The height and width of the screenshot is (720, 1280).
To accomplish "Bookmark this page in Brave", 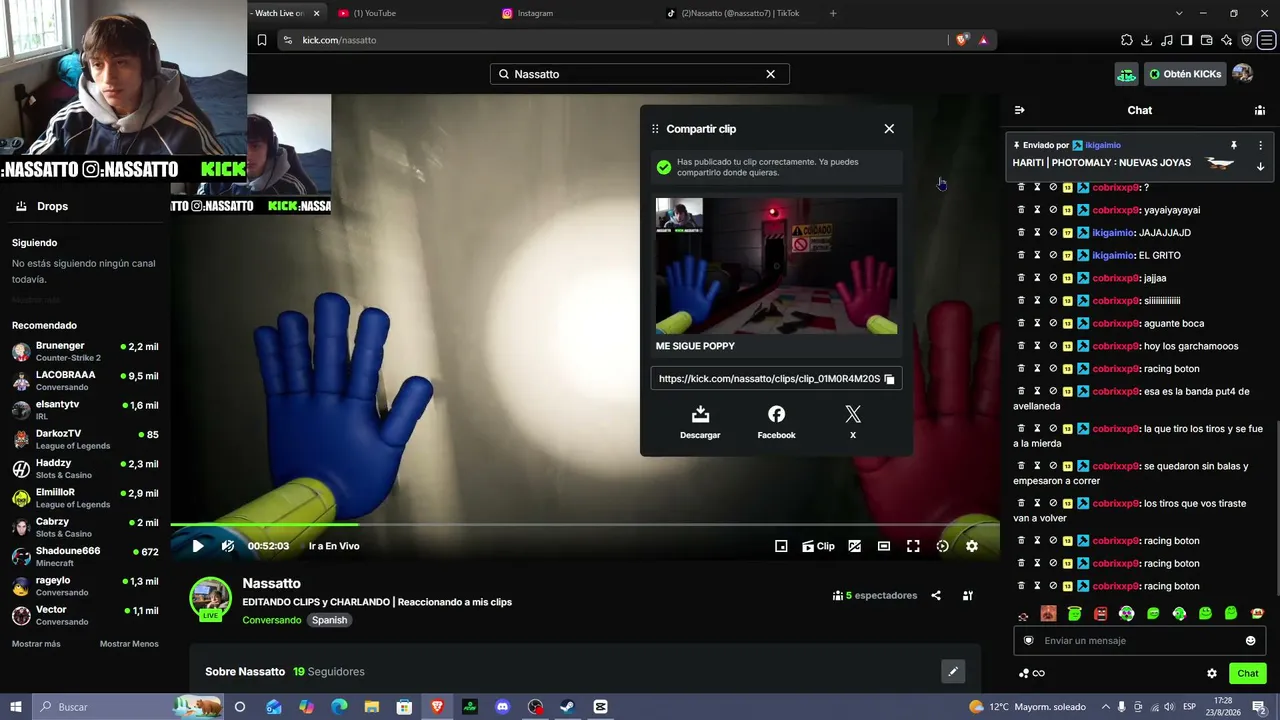I will (x=262, y=40).
